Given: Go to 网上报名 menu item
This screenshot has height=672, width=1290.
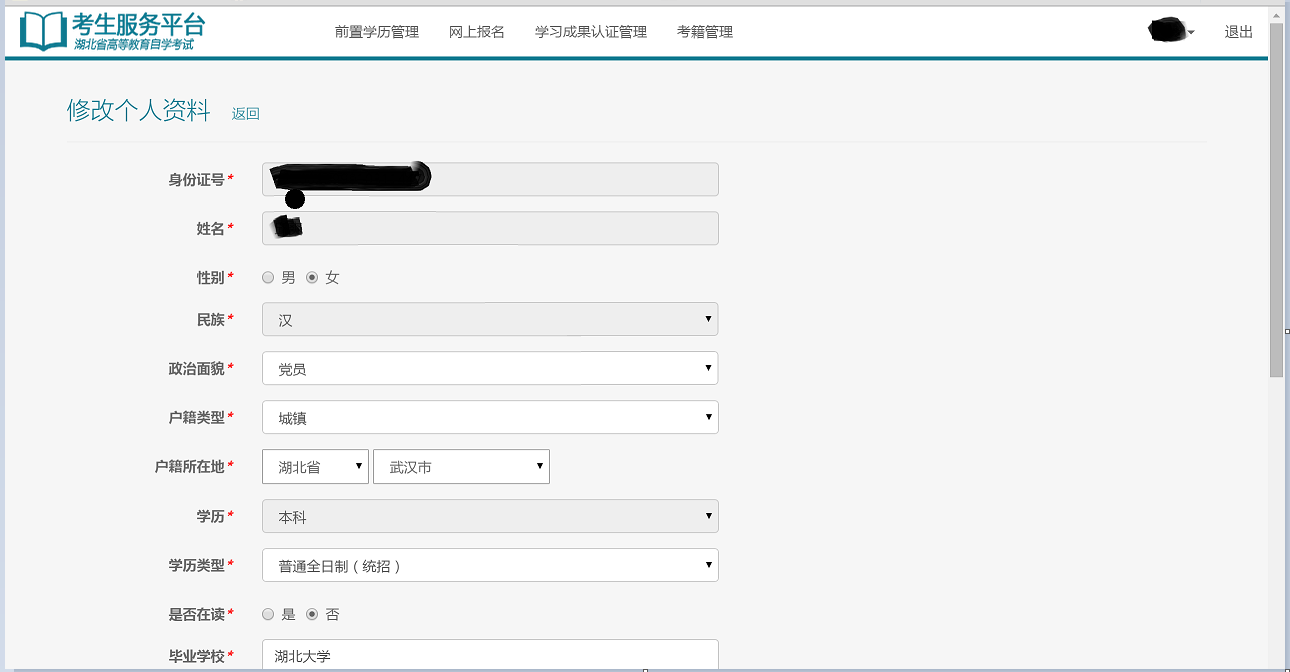Looking at the screenshot, I should pyautogui.click(x=477, y=32).
